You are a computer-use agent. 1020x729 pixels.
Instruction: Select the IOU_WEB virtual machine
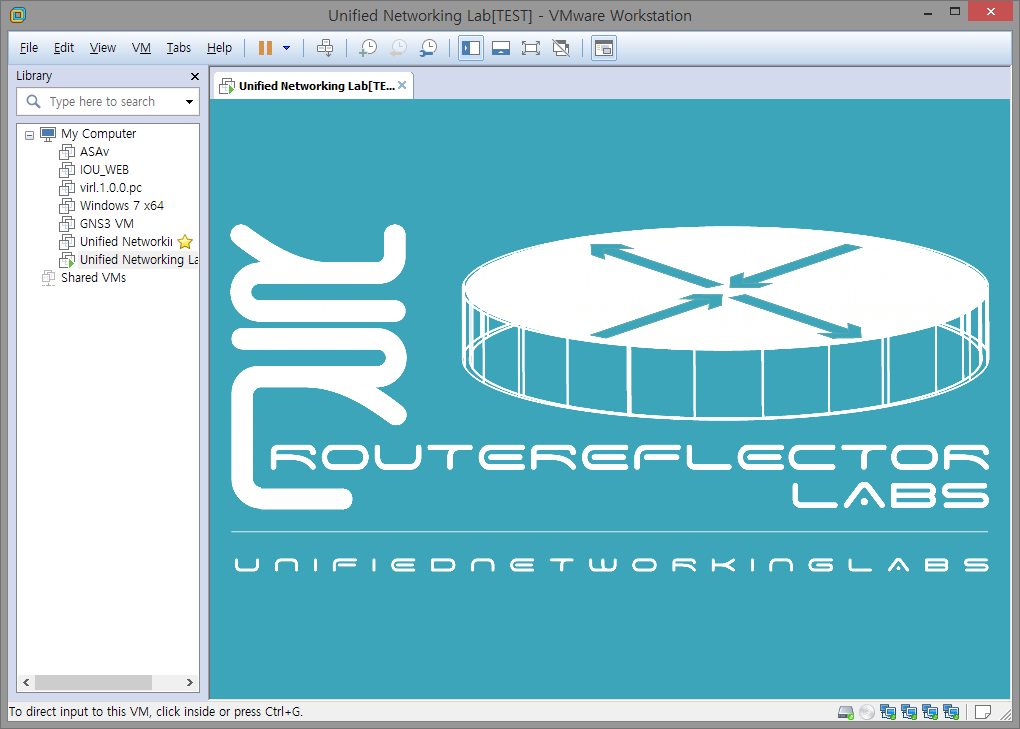[104, 170]
